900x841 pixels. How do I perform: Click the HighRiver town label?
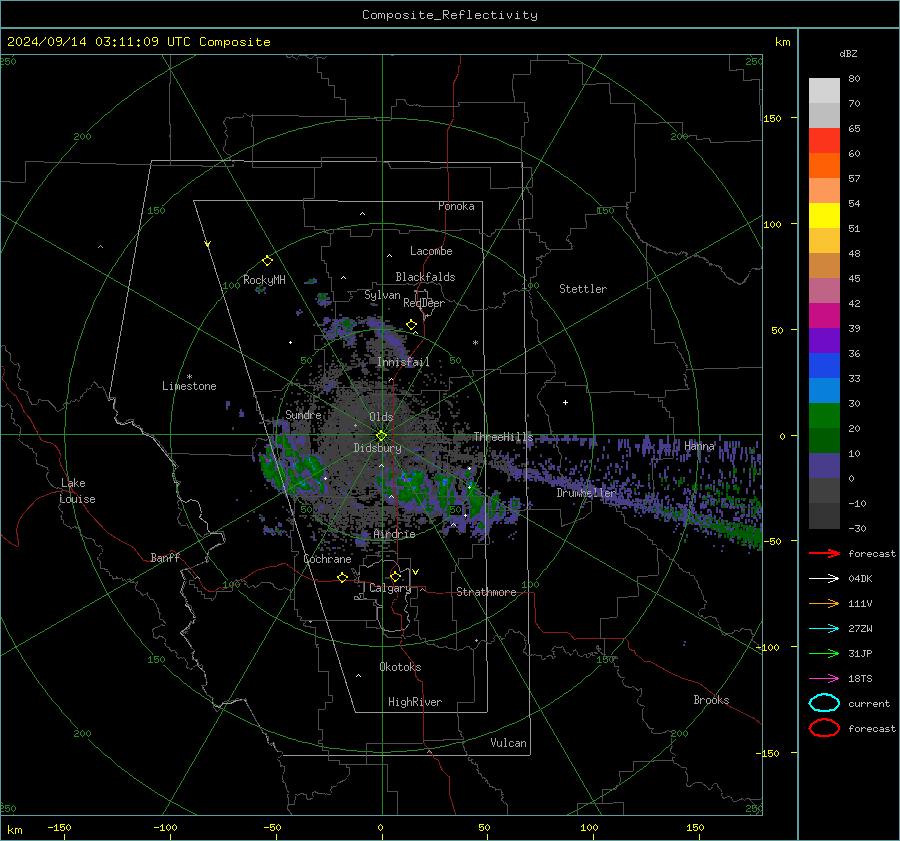click(415, 702)
